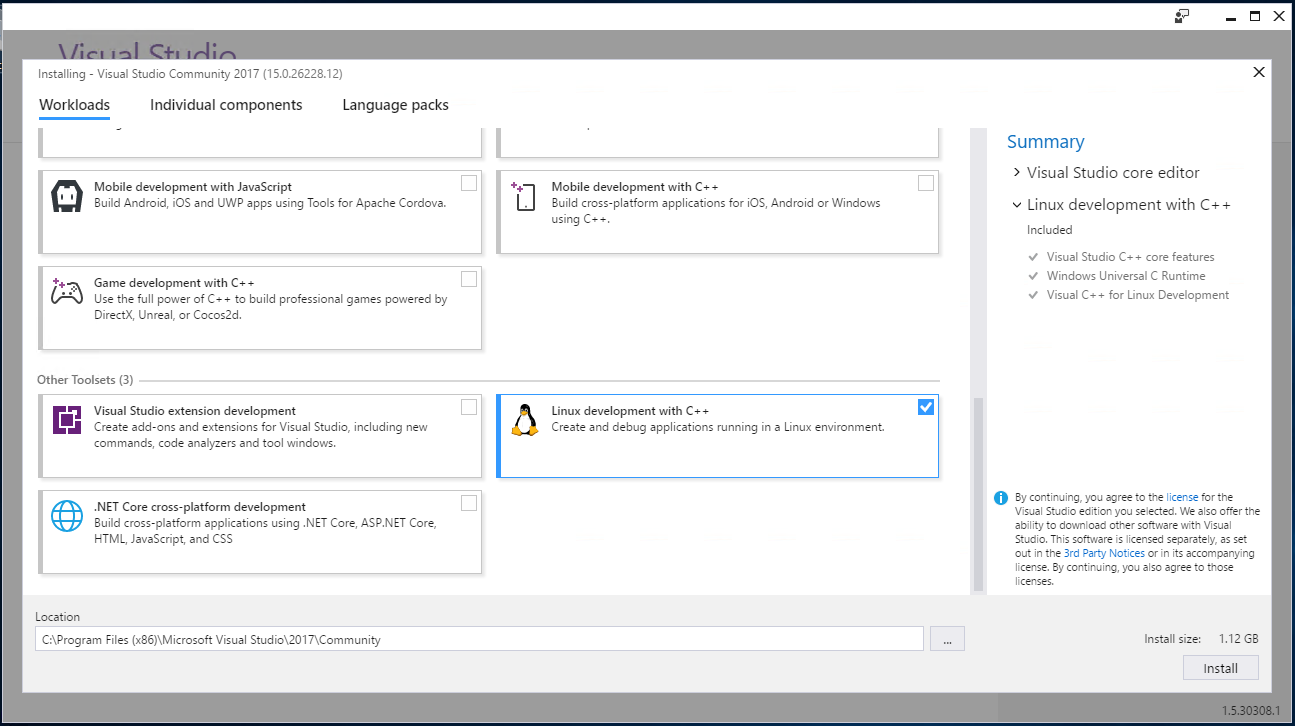Click the Linux penguin icon

tap(524, 420)
